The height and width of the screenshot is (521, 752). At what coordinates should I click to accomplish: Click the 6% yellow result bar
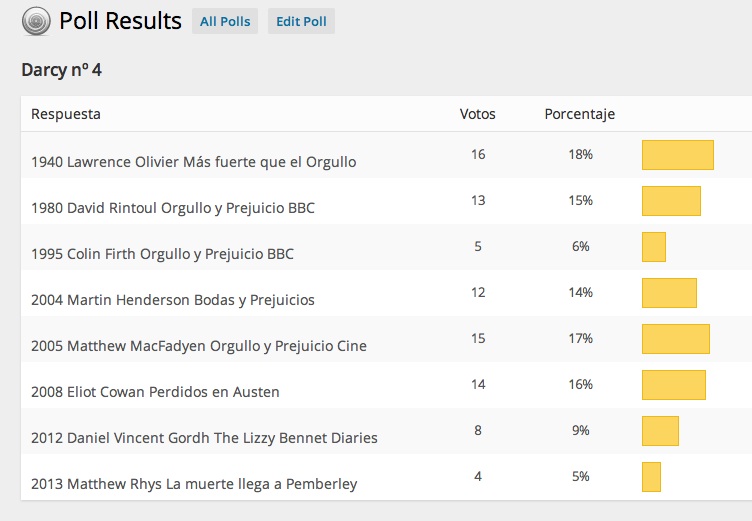[x=654, y=247]
